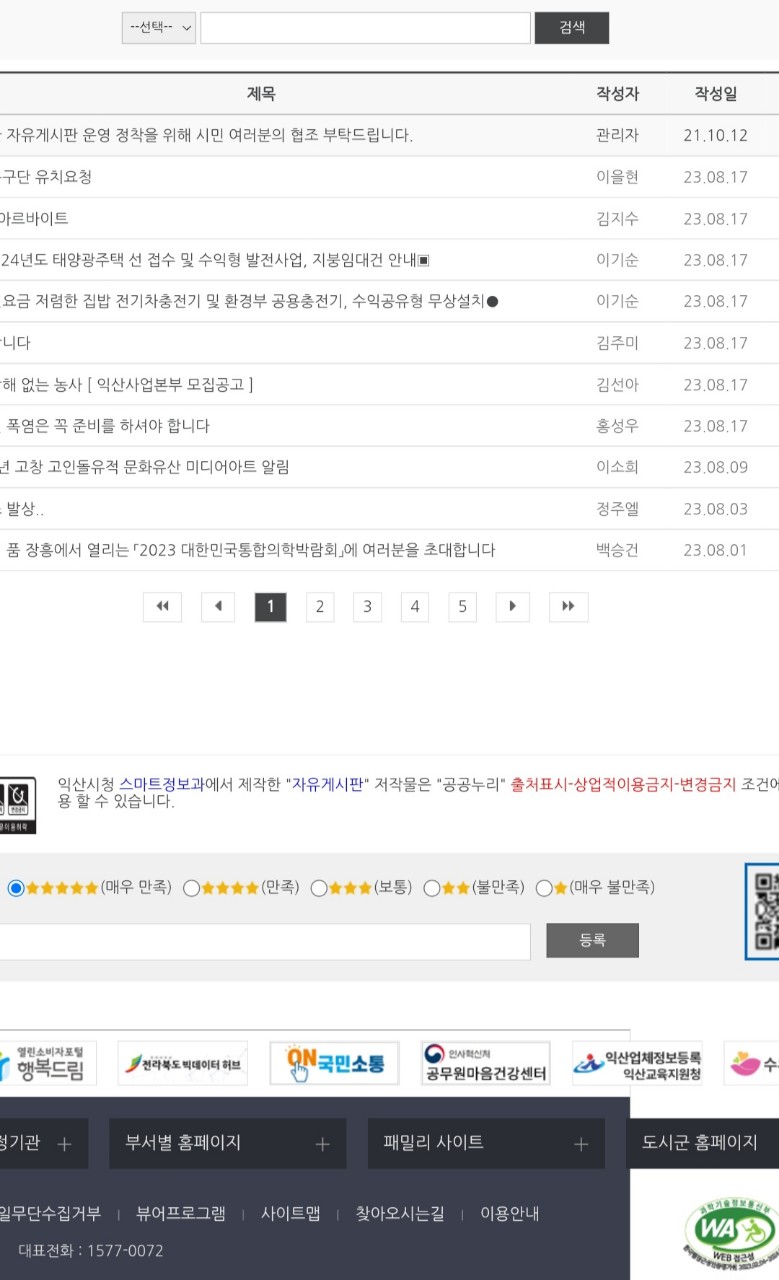Viewport: 779px width, 1280px height.
Task: Open 사이트맵 footer link
Action: [291, 1214]
